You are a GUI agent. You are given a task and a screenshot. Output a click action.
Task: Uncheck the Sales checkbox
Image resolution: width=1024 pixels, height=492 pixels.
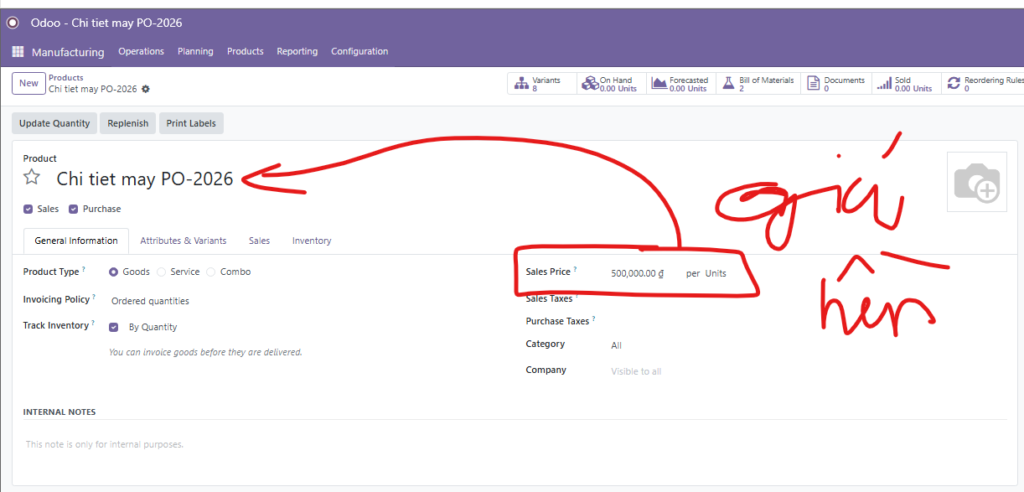pos(28,209)
